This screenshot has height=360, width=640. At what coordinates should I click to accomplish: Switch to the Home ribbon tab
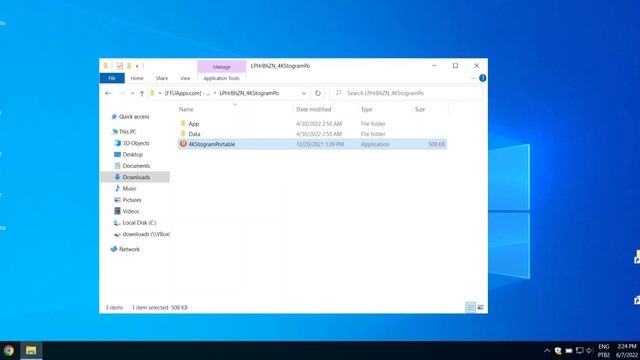point(137,78)
